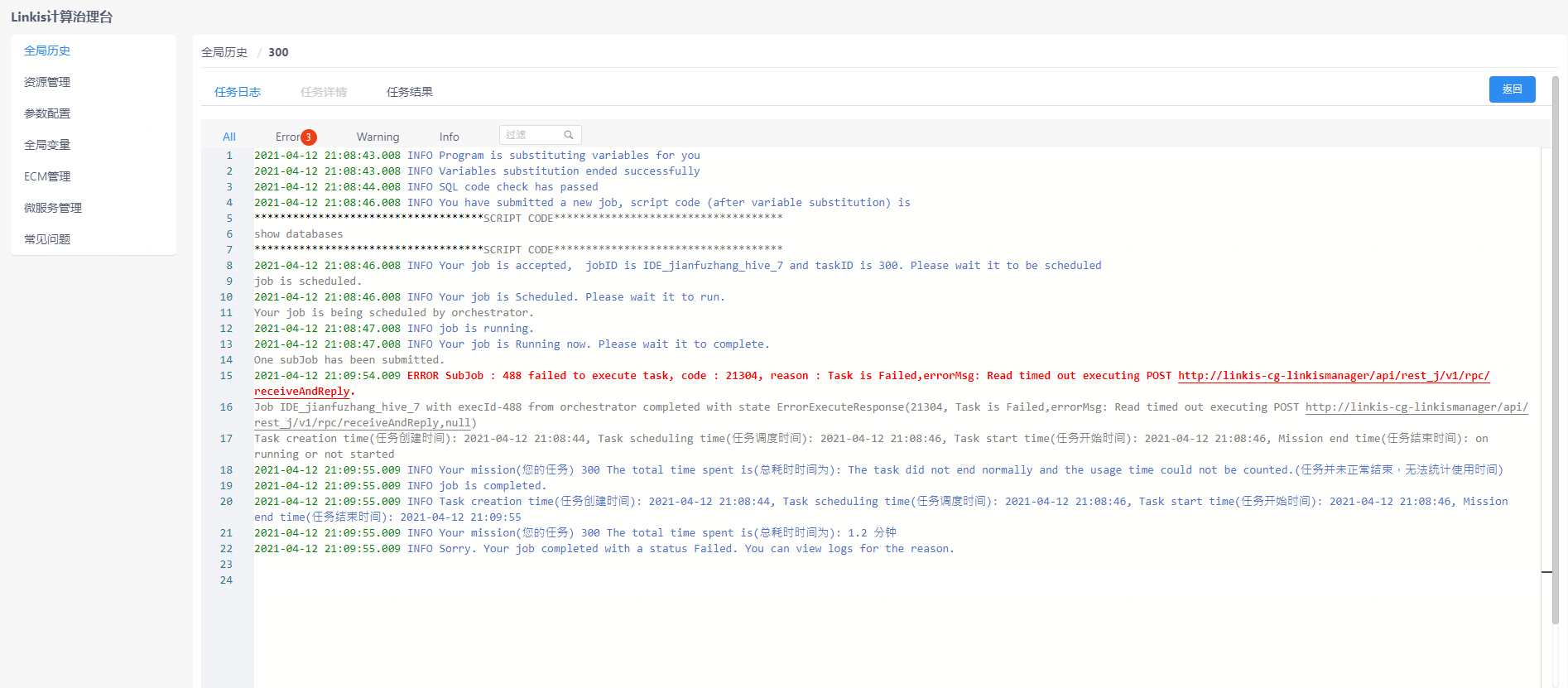This screenshot has height=688, width=1568.
Task: Click the search magnifier icon in filter box
Action: click(x=569, y=135)
